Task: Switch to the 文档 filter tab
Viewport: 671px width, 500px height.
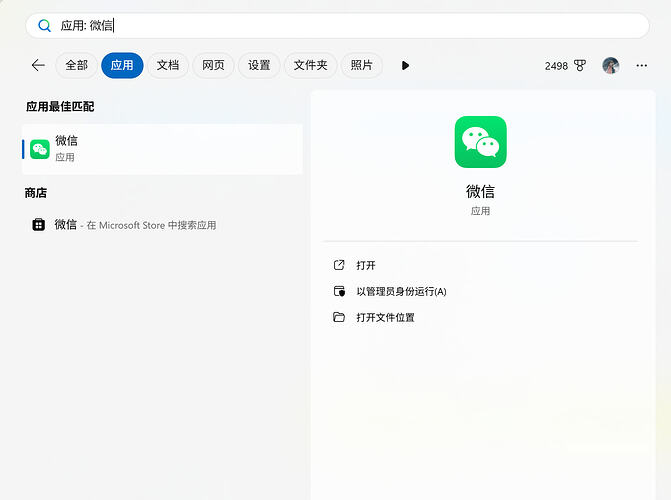Action: tap(168, 65)
